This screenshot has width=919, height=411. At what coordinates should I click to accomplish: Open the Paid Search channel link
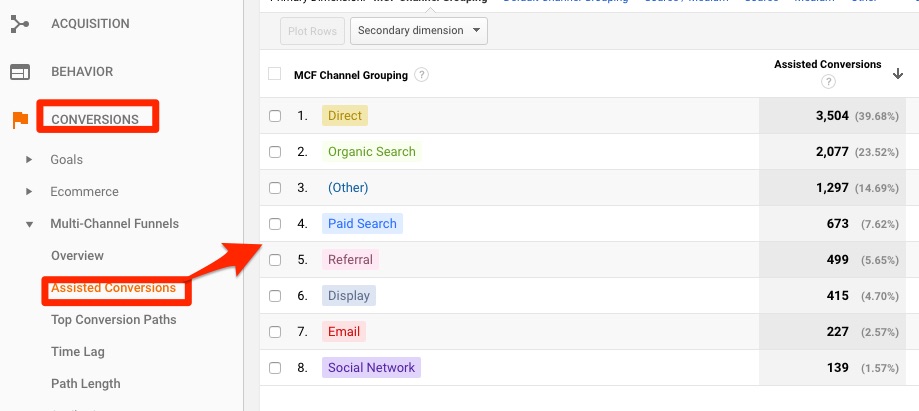tap(362, 223)
